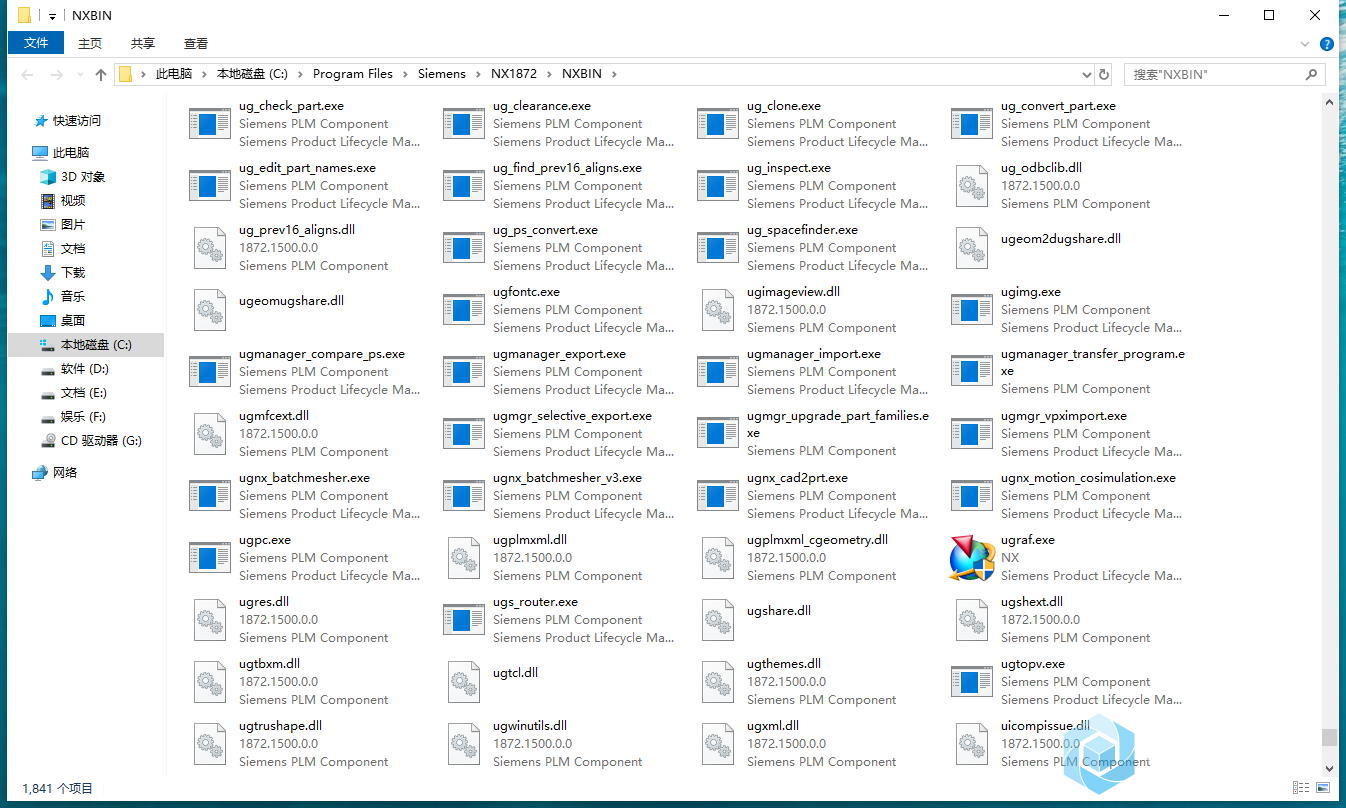The width and height of the screenshot is (1346, 808).
Task: Click Siemens in the address path
Action: click(442, 74)
